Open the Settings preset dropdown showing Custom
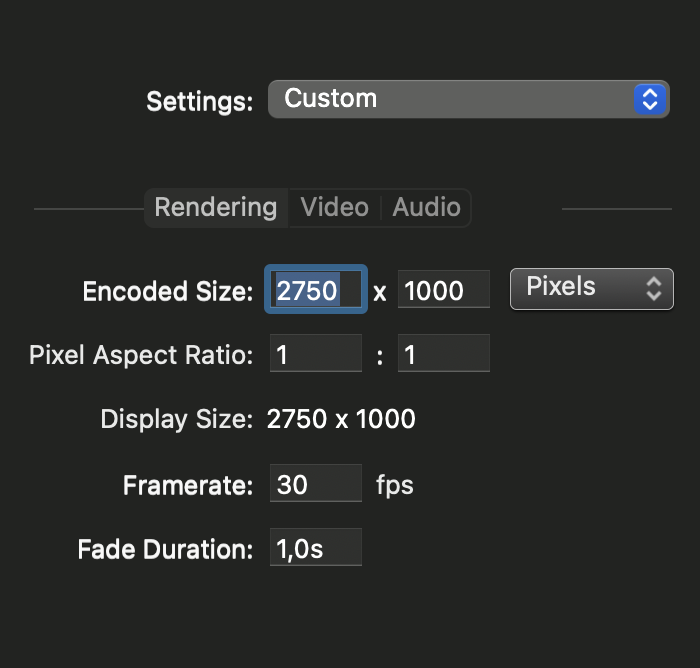700x668 pixels. coord(468,99)
